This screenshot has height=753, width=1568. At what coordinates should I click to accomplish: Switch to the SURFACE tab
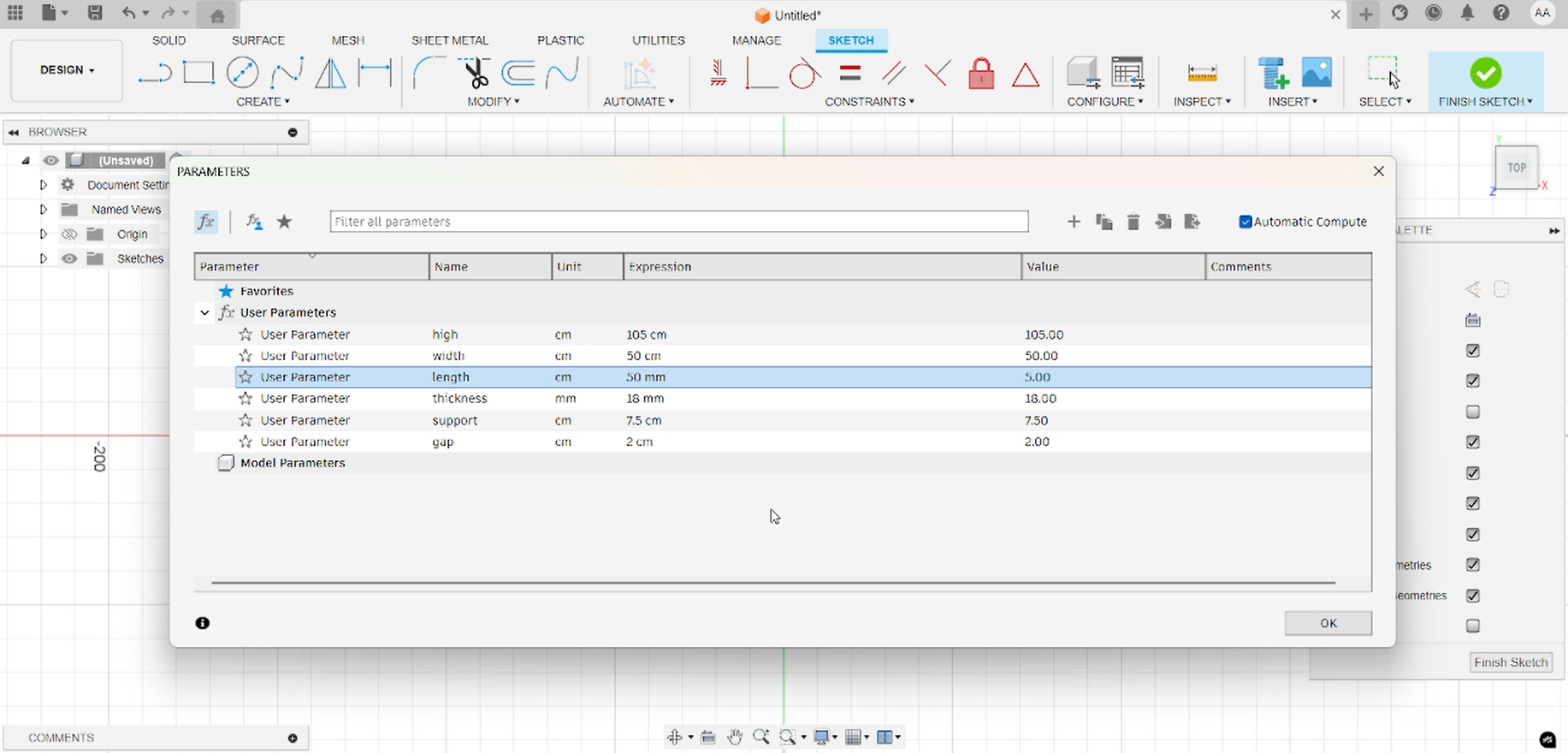pyautogui.click(x=258, y=40)
